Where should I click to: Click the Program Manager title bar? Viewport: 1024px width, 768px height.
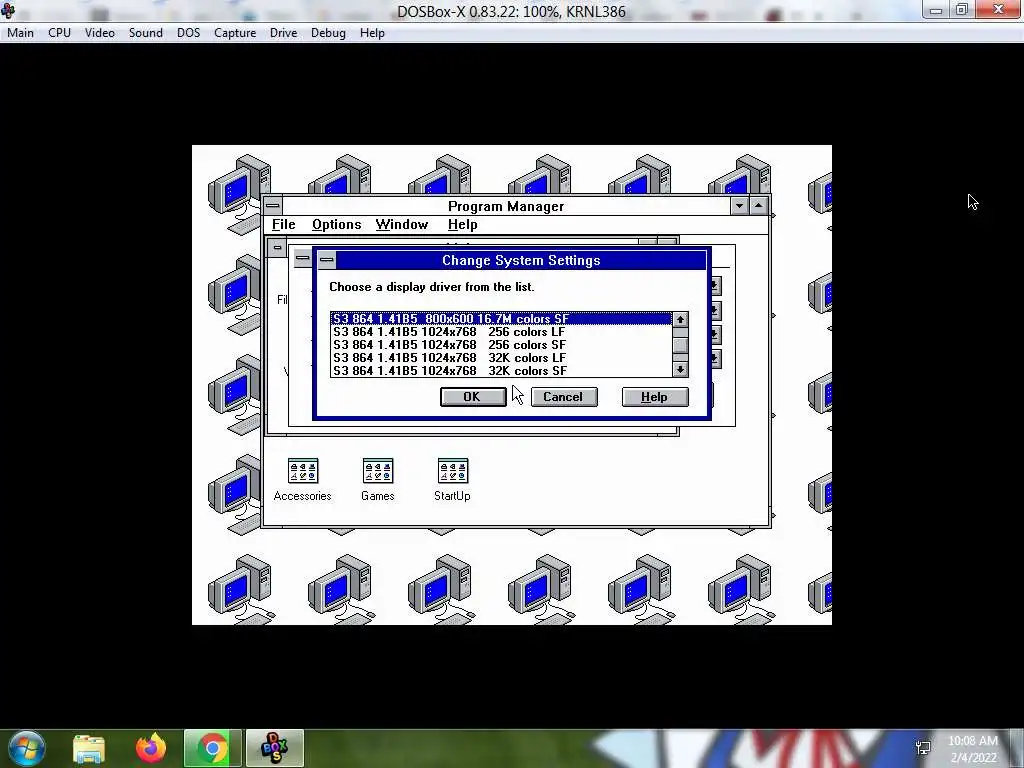506,206
